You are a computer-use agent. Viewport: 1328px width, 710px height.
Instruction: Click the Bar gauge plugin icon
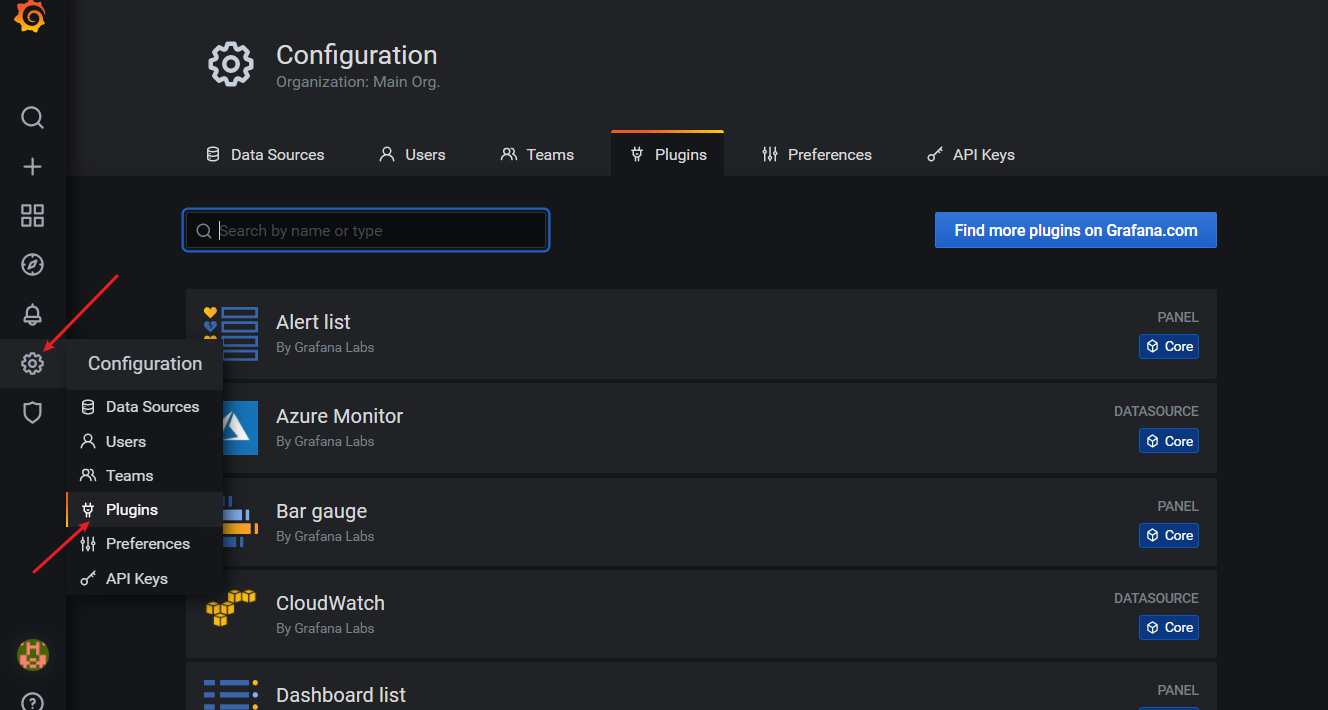point(238,522)
